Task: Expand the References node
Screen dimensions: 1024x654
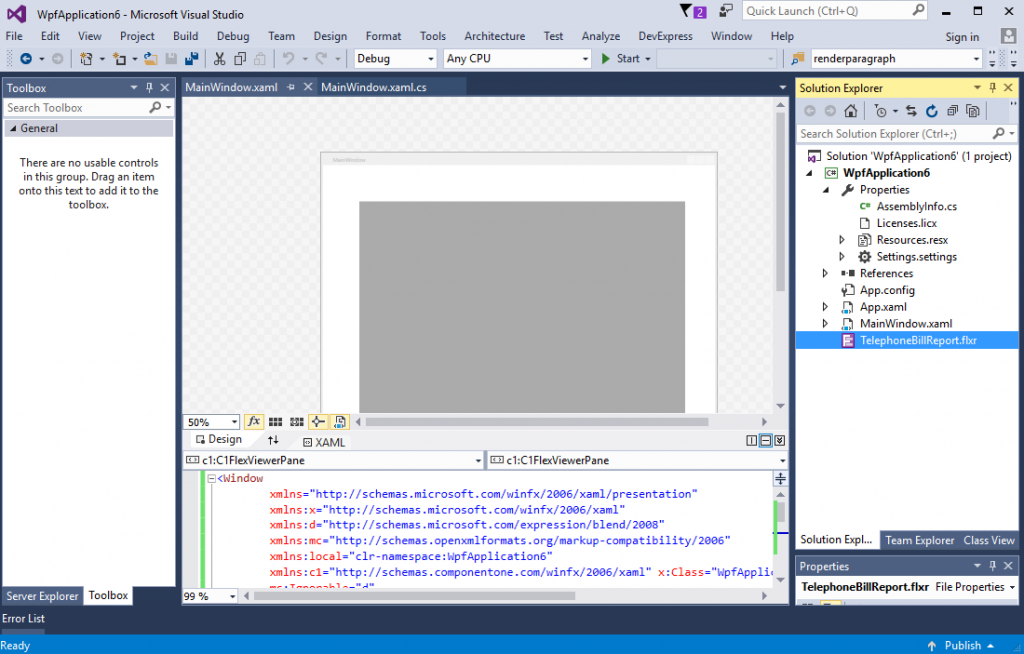Action: (x=825, y=273)
